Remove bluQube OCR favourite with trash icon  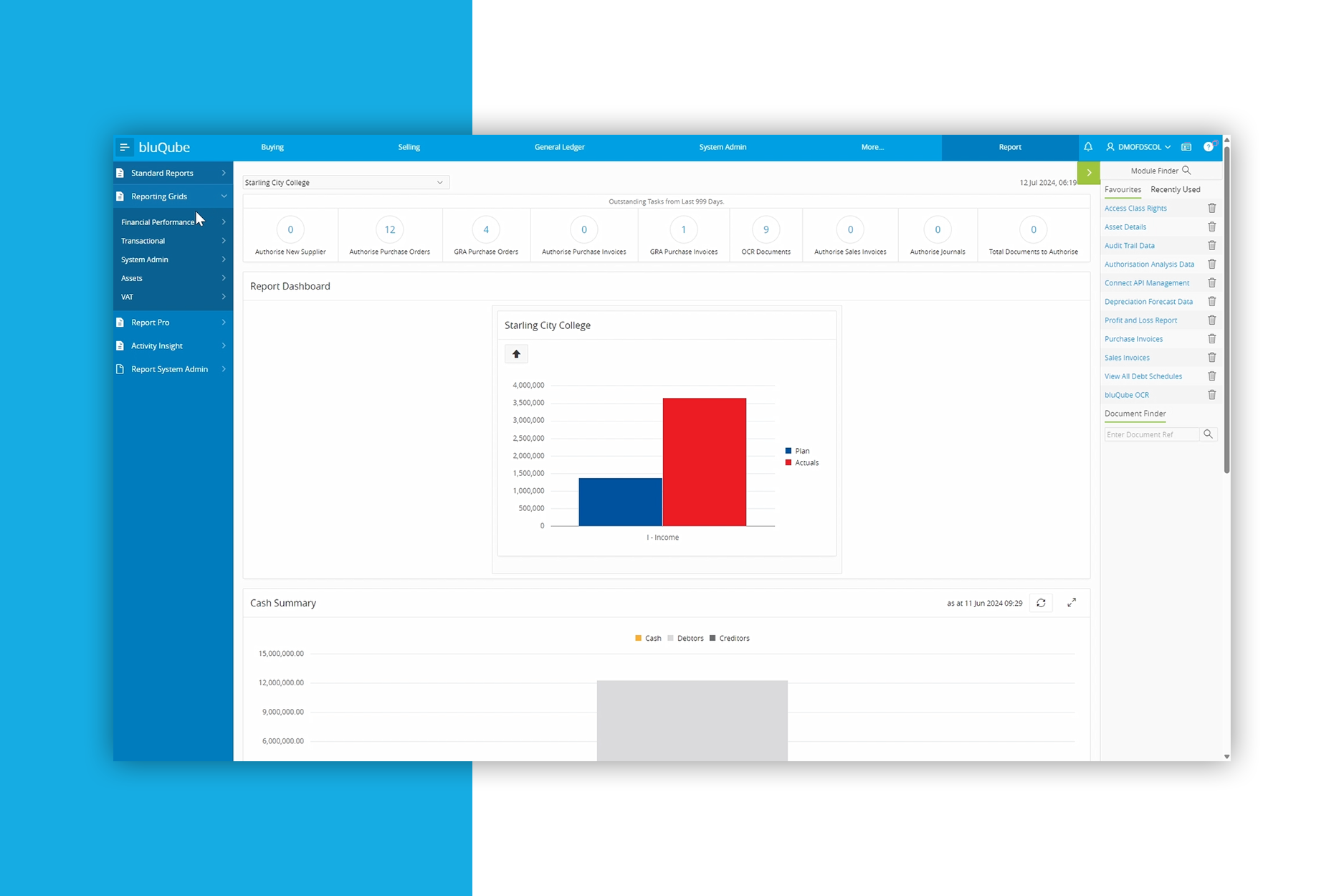[1211, 395]
